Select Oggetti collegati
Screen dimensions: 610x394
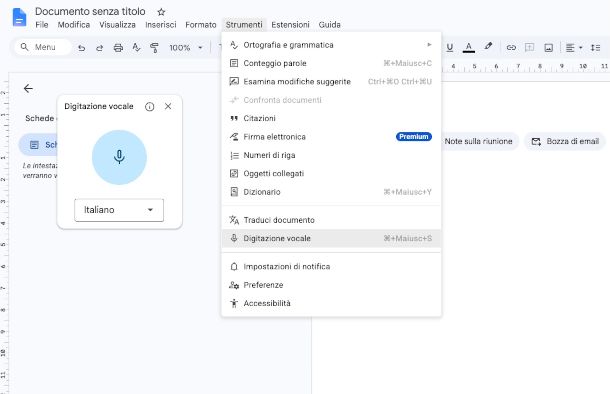click(x=331, y=173)
